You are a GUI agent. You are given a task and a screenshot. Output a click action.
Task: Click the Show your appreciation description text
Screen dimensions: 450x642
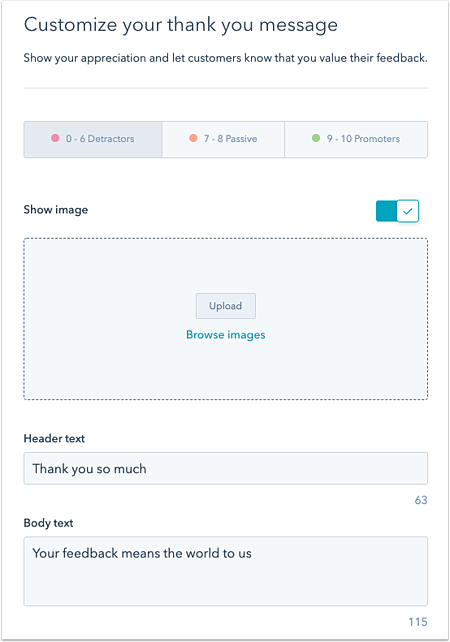[x=226, y=58]
